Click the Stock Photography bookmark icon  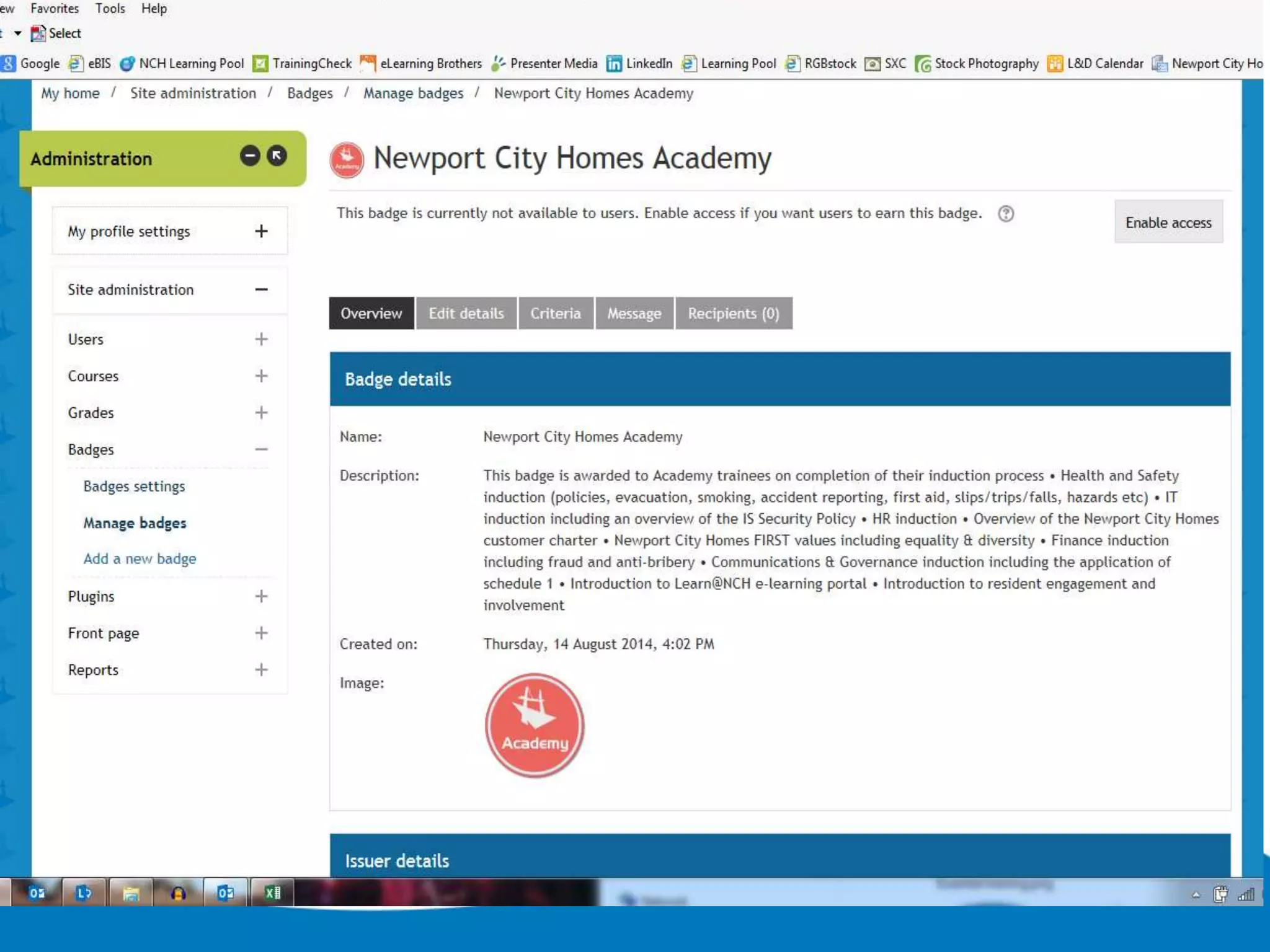pos(923,64)
